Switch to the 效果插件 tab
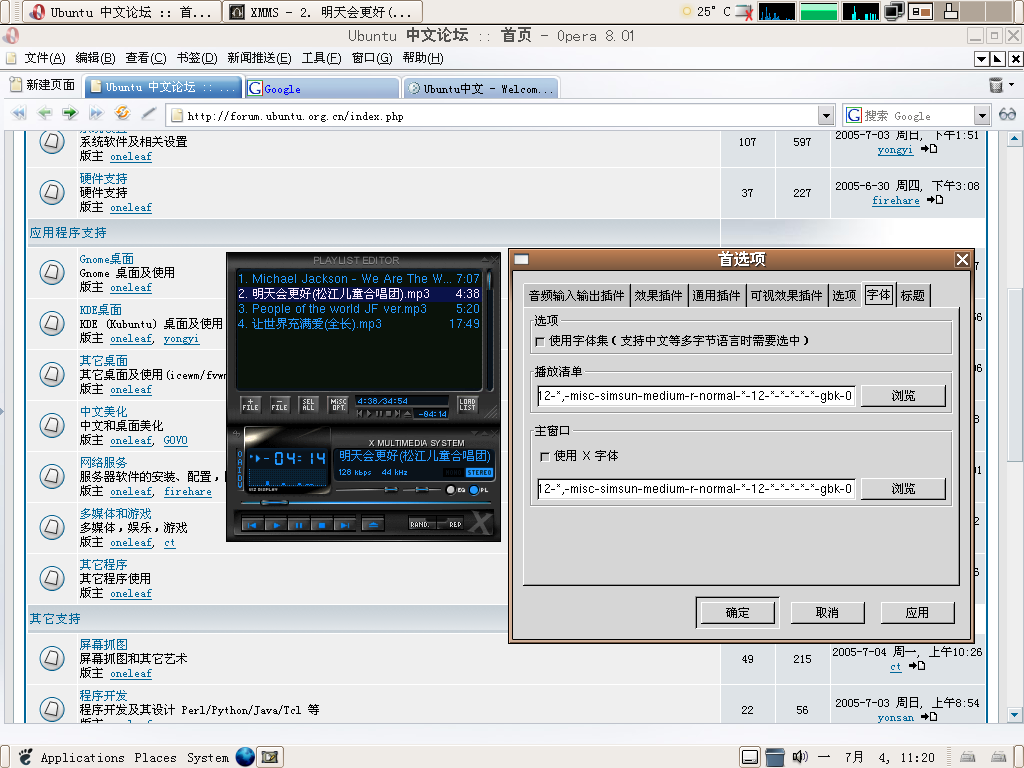 [x=658, y=296]
